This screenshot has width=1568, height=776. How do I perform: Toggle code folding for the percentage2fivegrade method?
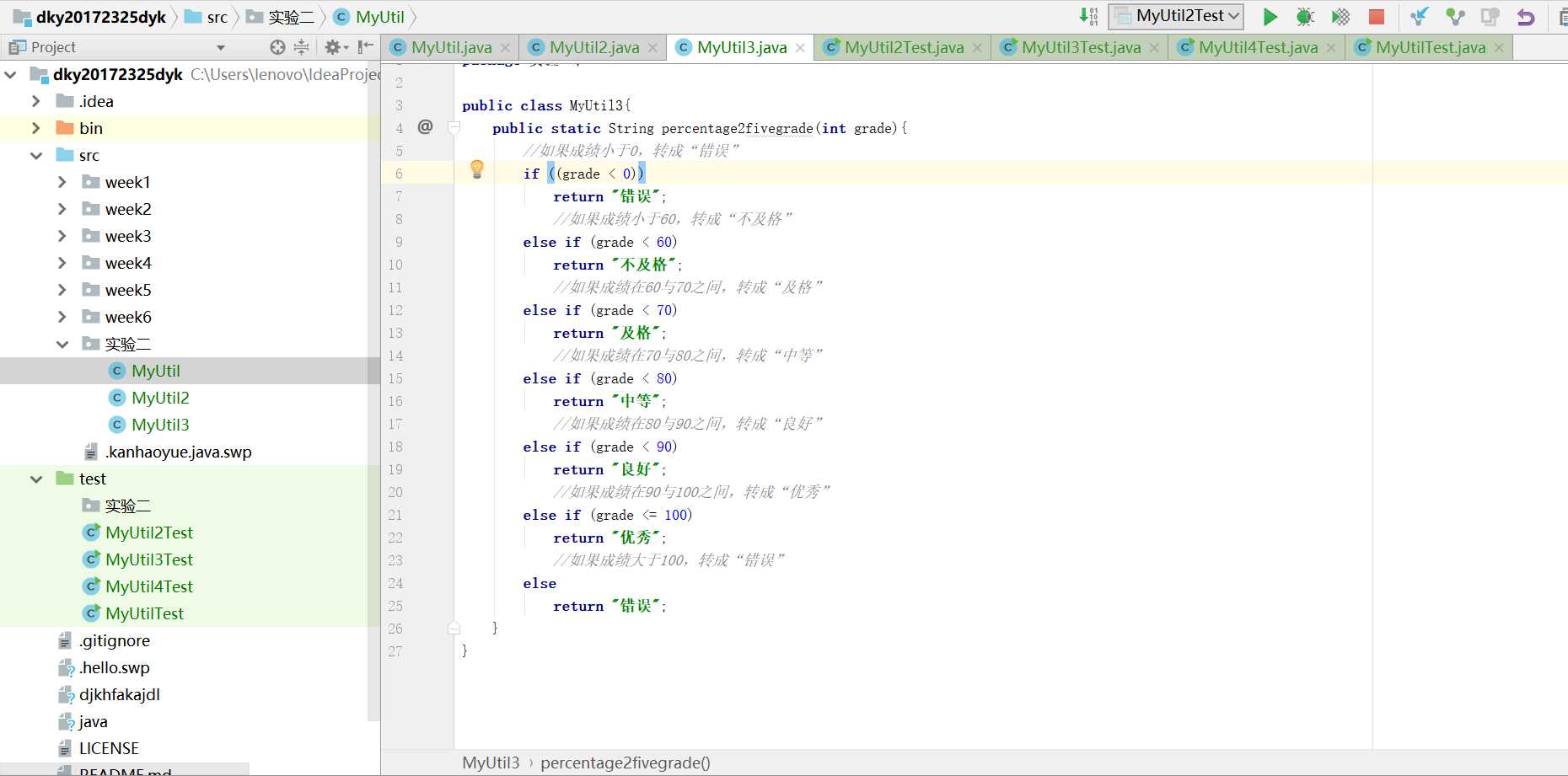click(454, 128)
